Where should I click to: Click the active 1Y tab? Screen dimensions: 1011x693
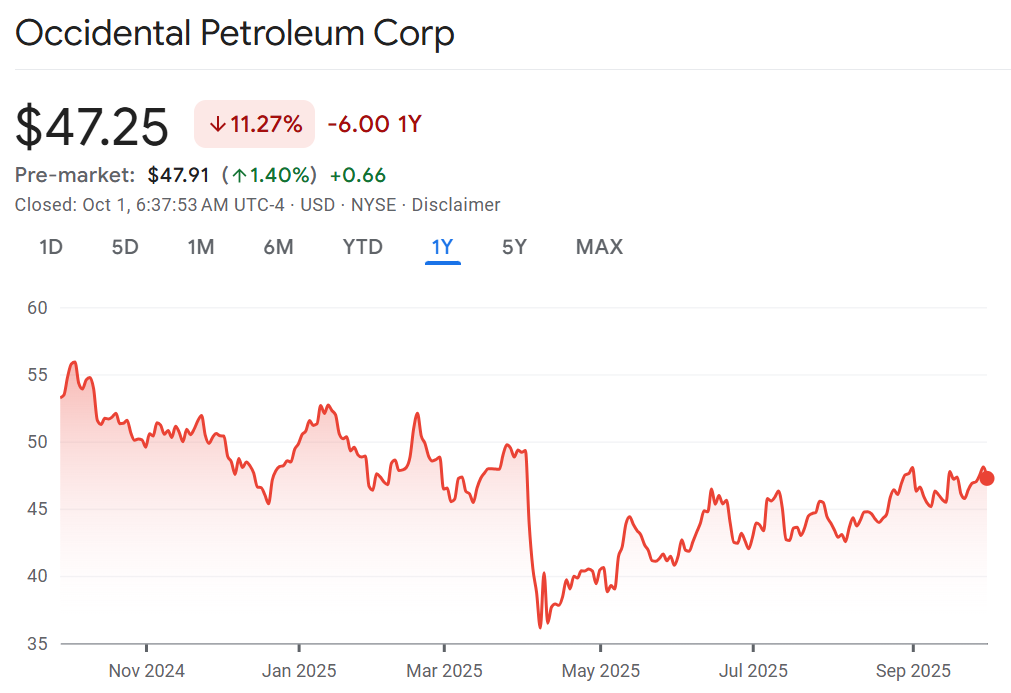coord(442,247)
